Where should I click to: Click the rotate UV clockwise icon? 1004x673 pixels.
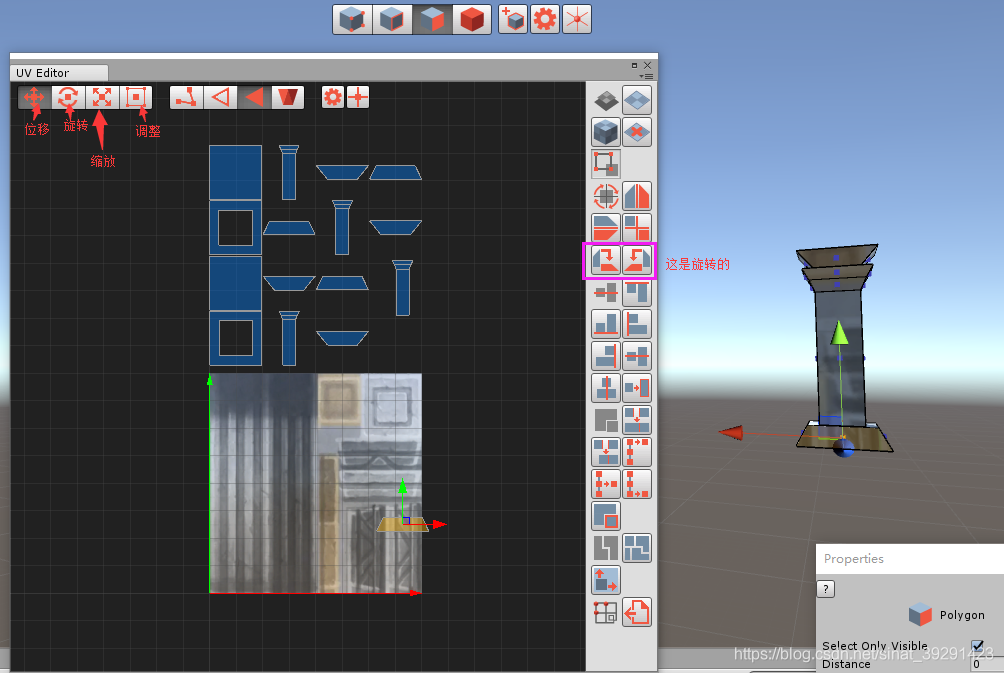pos(605,260)
